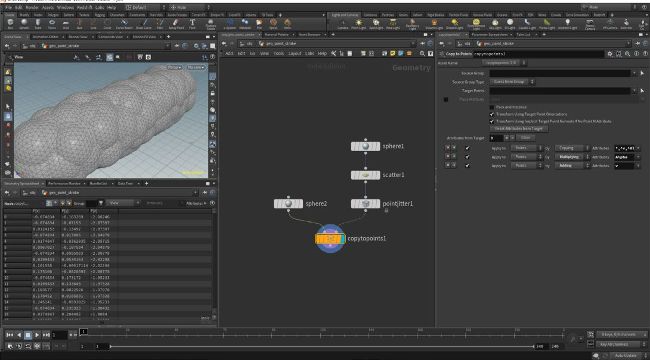This screenshot has width=650, height=360.
Task: Select the Torus shelf tool
Action: [x=52, y=24]
